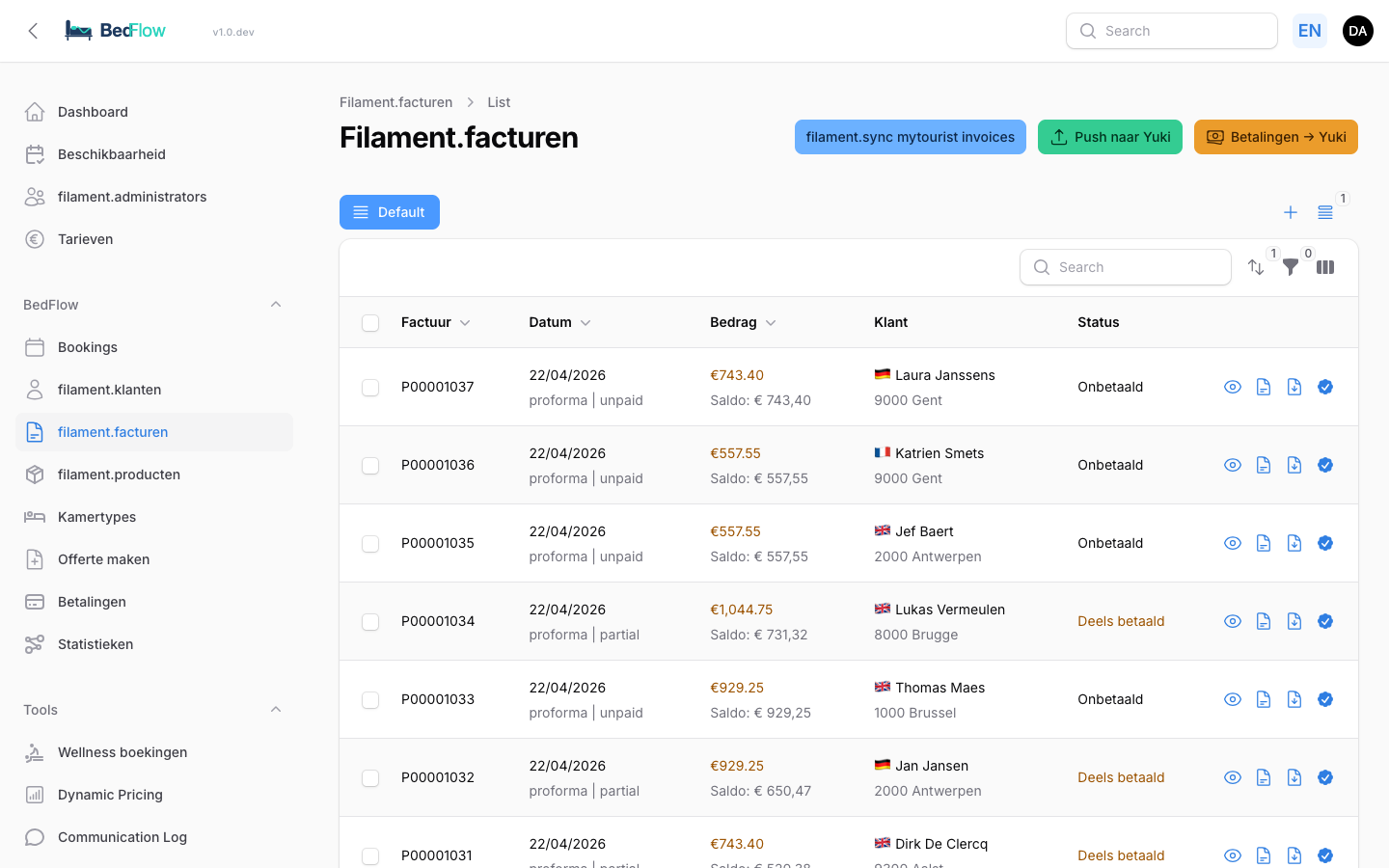Open document icon for invoice P00001037
This screenshot has width=1389, height=868.
[x=1264, y=387]
